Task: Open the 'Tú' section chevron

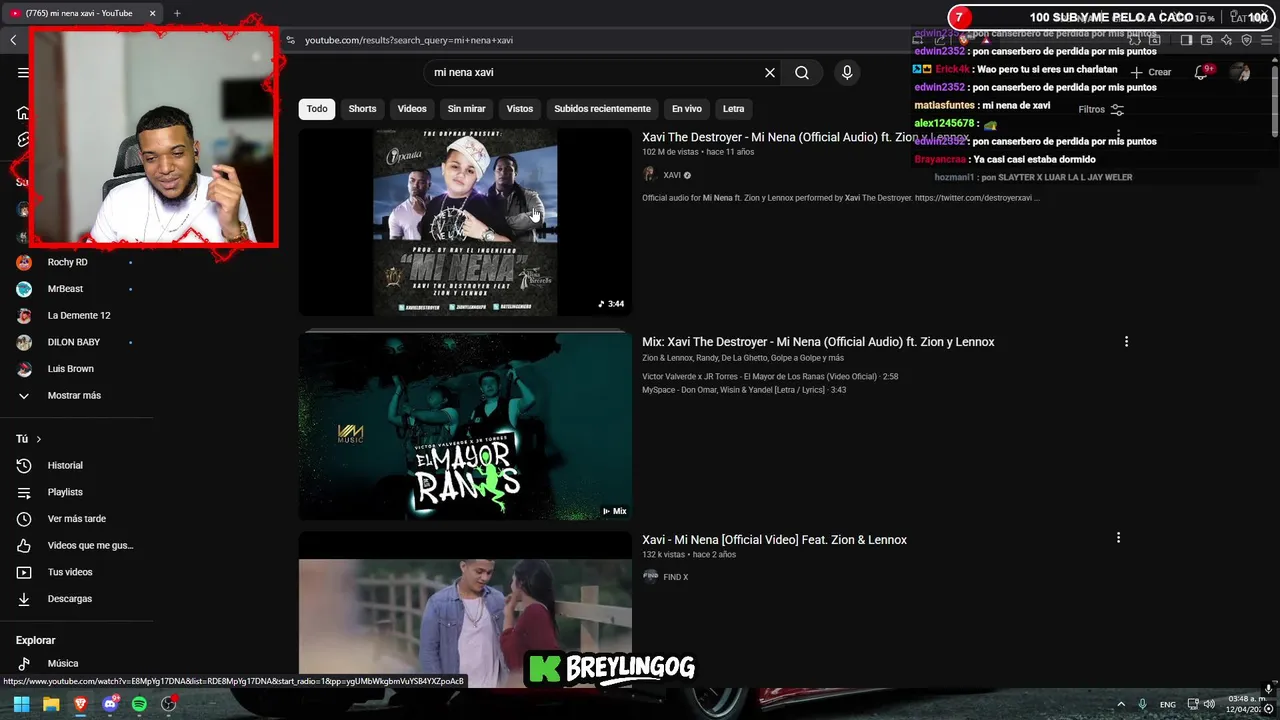Action: pos(39,439)
